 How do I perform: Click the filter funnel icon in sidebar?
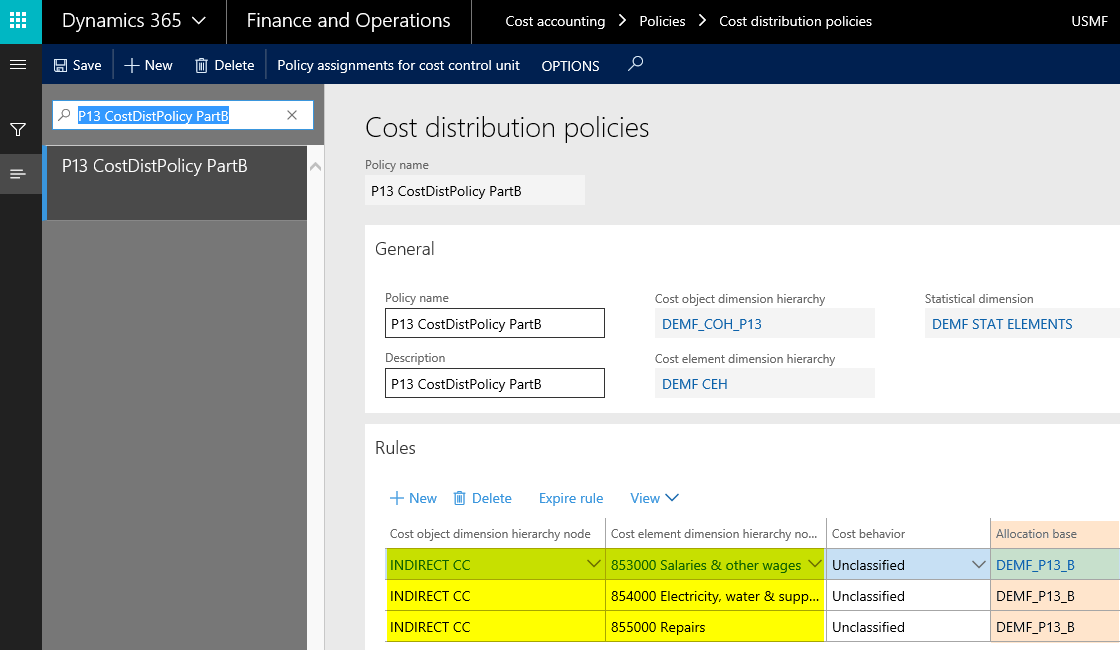[17, 130]
